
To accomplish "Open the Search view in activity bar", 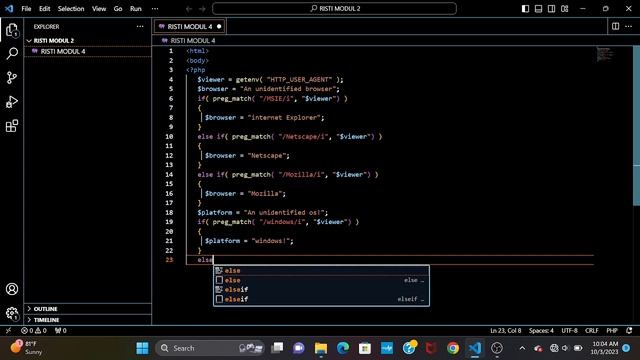I will click(x=12, y=53).
